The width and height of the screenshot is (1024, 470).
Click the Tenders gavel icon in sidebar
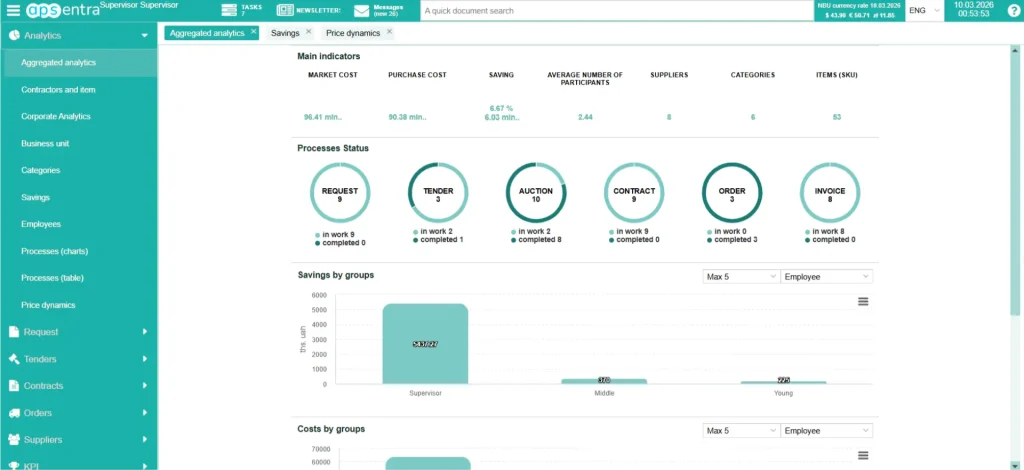14,359
